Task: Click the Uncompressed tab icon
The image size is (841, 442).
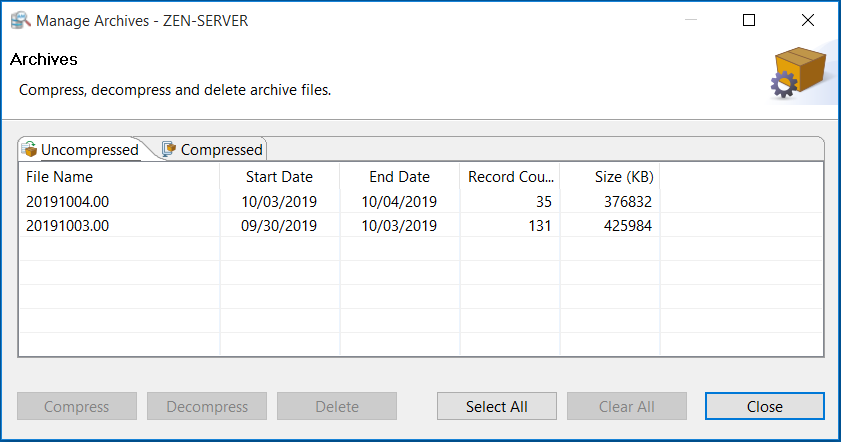Action: (x=30, y=149)
